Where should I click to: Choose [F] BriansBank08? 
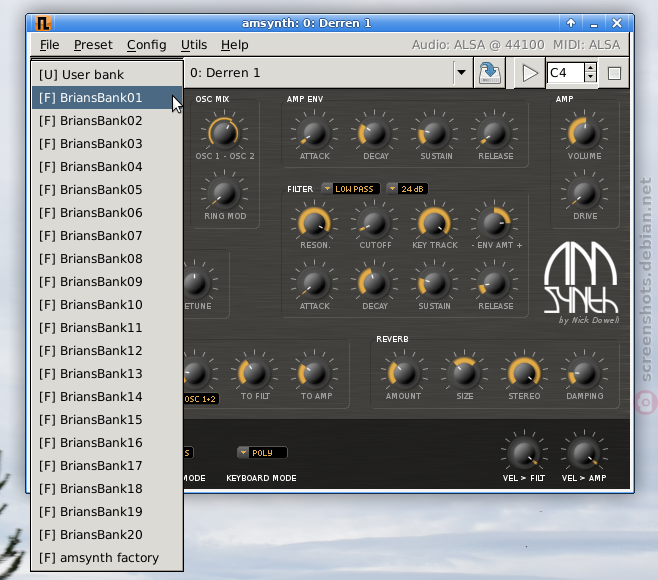coord(107,259)
